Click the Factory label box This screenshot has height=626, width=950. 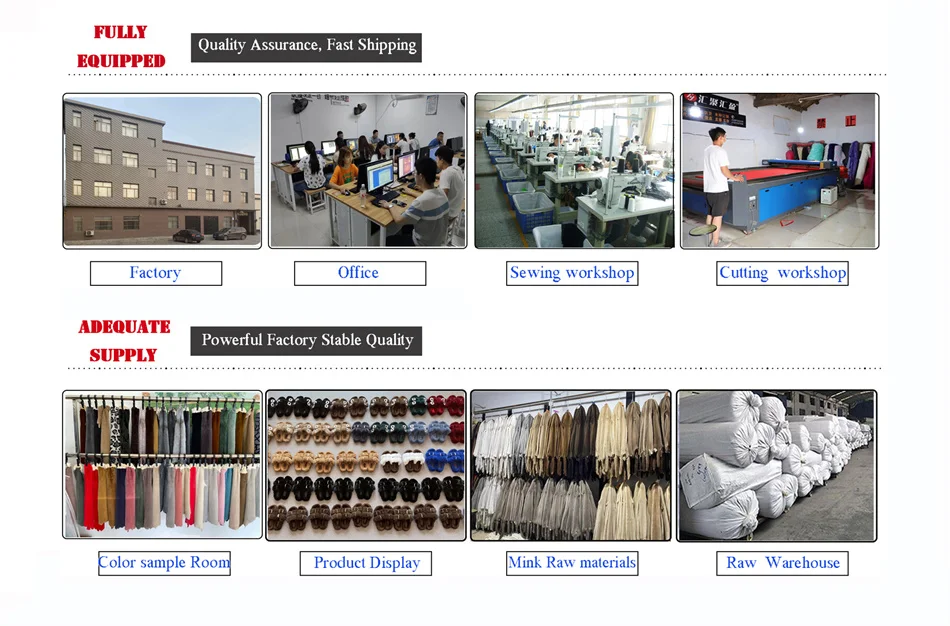click(x=156, y=273)
